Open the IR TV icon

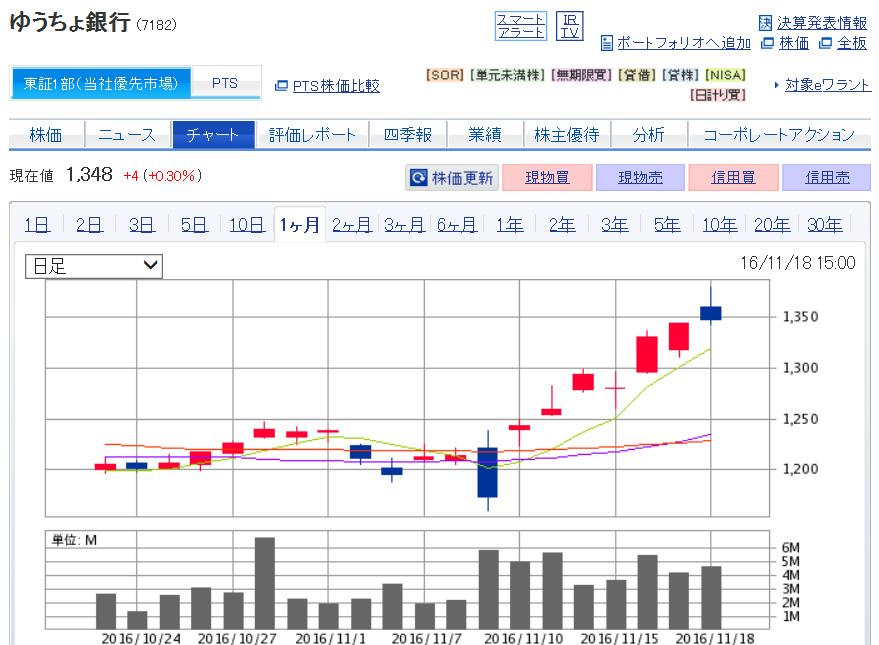(570, 26)
